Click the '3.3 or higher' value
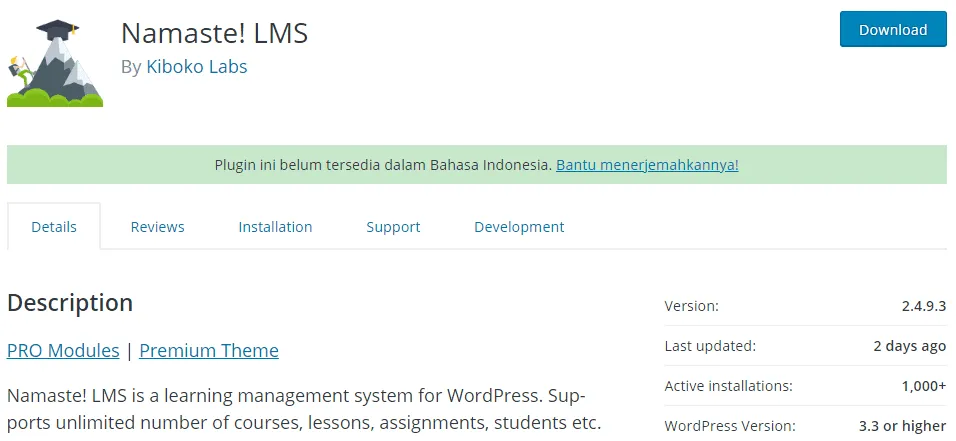 pyautogui.click(x=902, y=426)
